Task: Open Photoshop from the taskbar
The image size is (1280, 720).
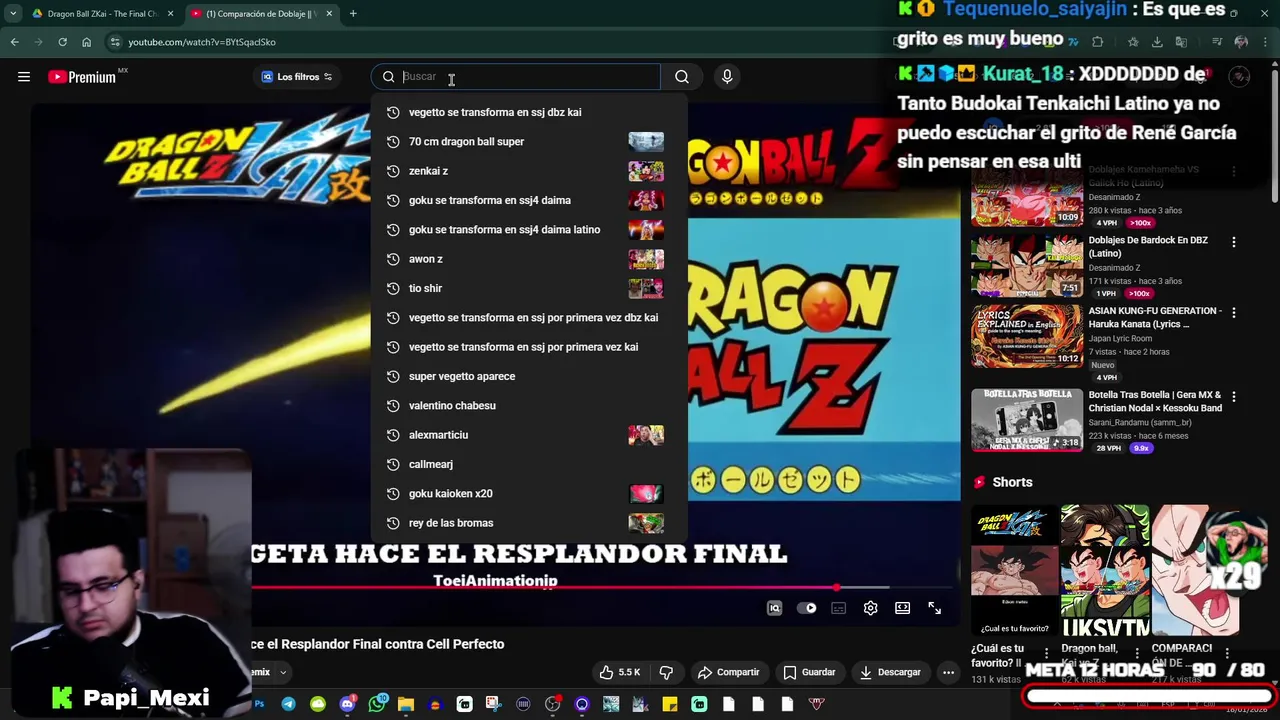Action: (259, 704)
